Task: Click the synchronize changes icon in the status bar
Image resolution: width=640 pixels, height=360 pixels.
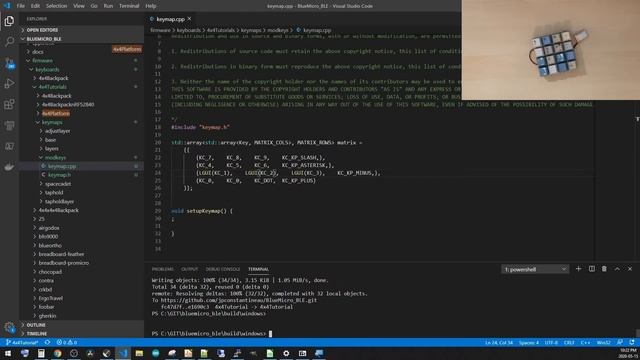Action: click(x=47, y=342)
